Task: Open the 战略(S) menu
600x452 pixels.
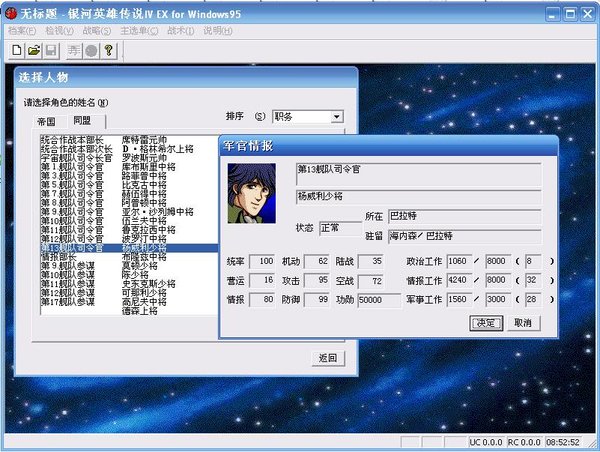Action: click(x=97, y=31)
